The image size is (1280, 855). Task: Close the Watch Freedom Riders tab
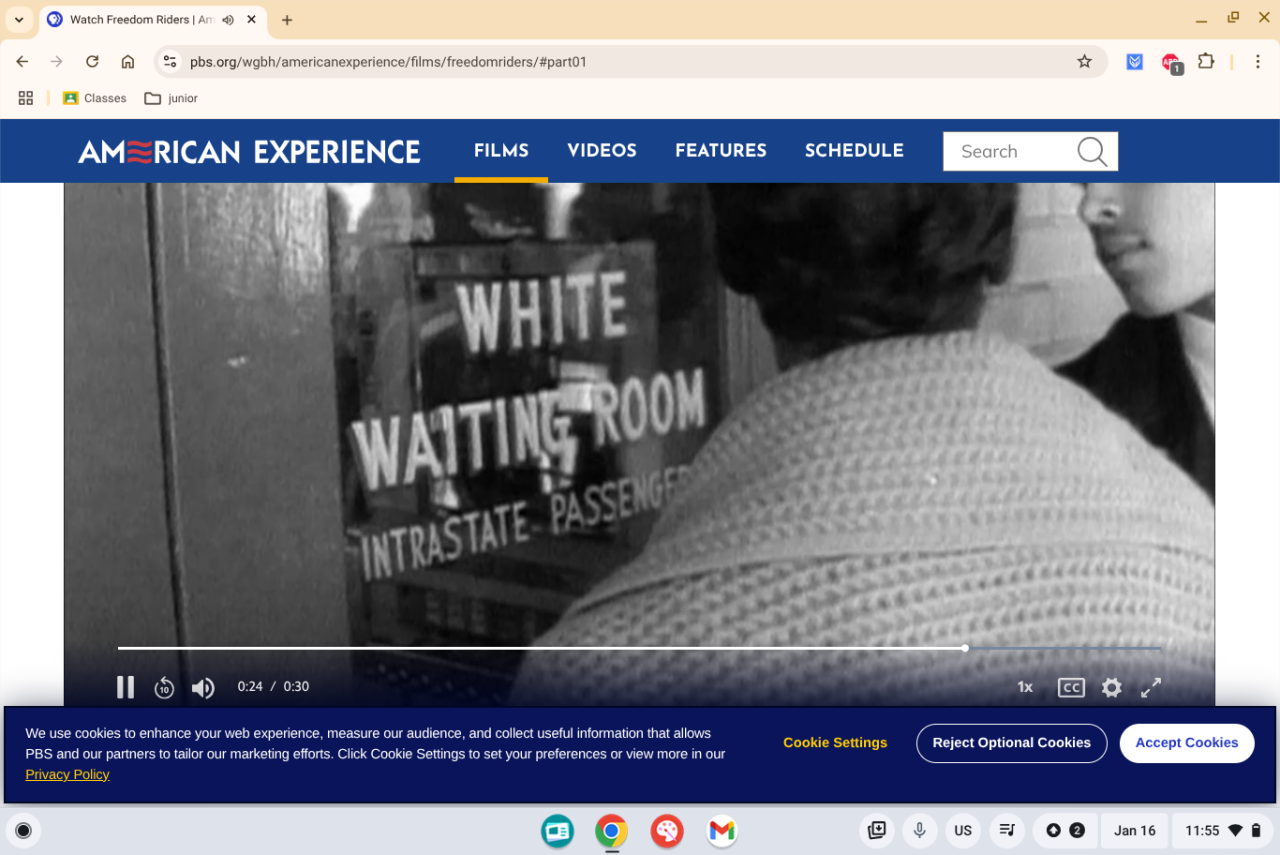pos(252,20)
